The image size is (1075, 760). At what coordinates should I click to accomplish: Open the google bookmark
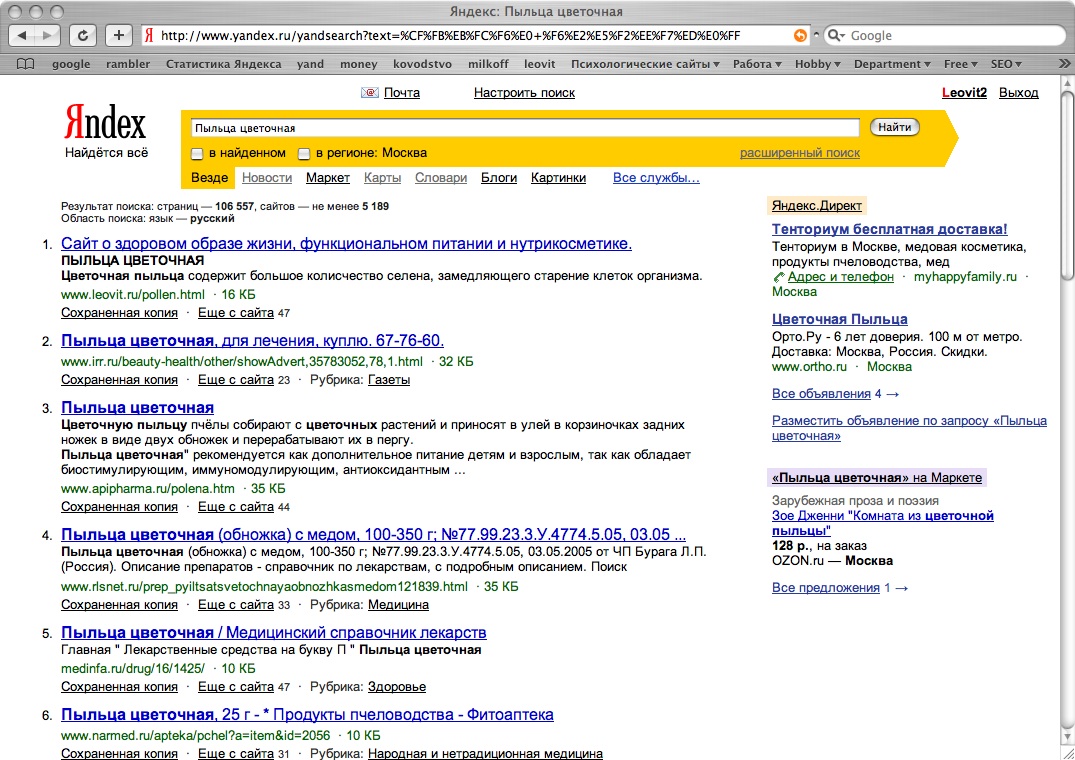[x=71, y=64]
